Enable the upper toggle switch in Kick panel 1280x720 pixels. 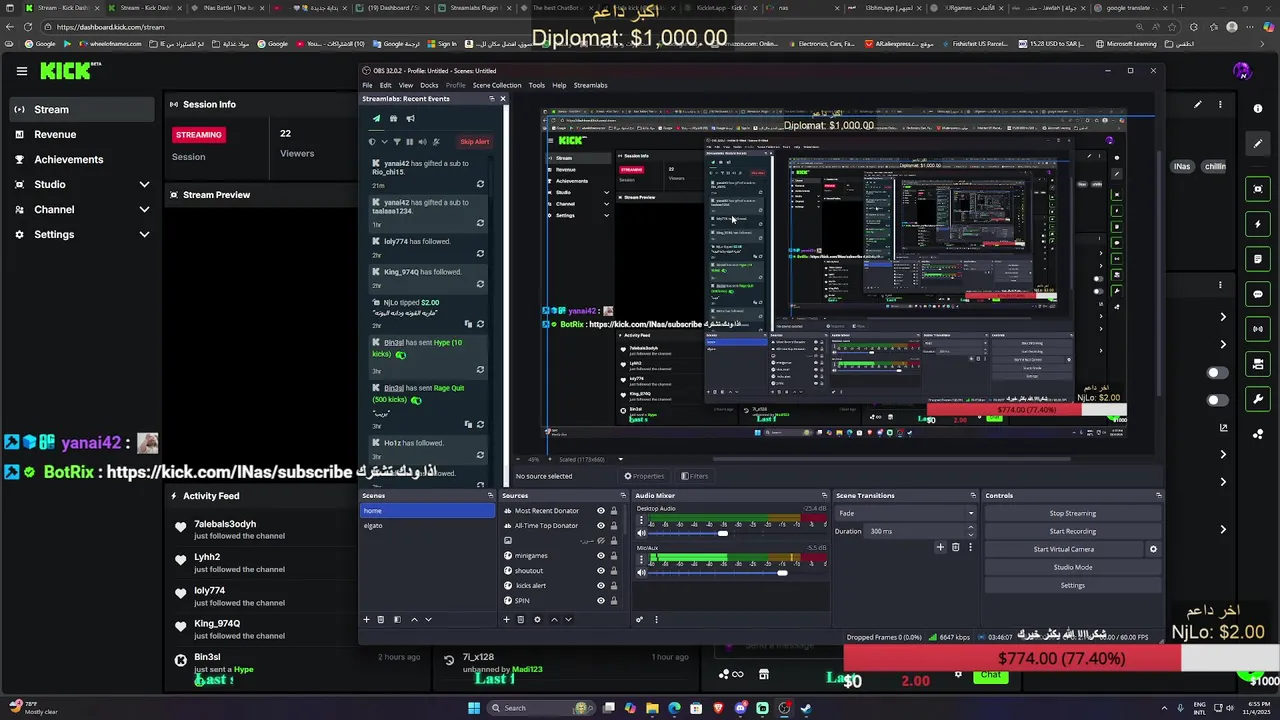coord(1217,373)
